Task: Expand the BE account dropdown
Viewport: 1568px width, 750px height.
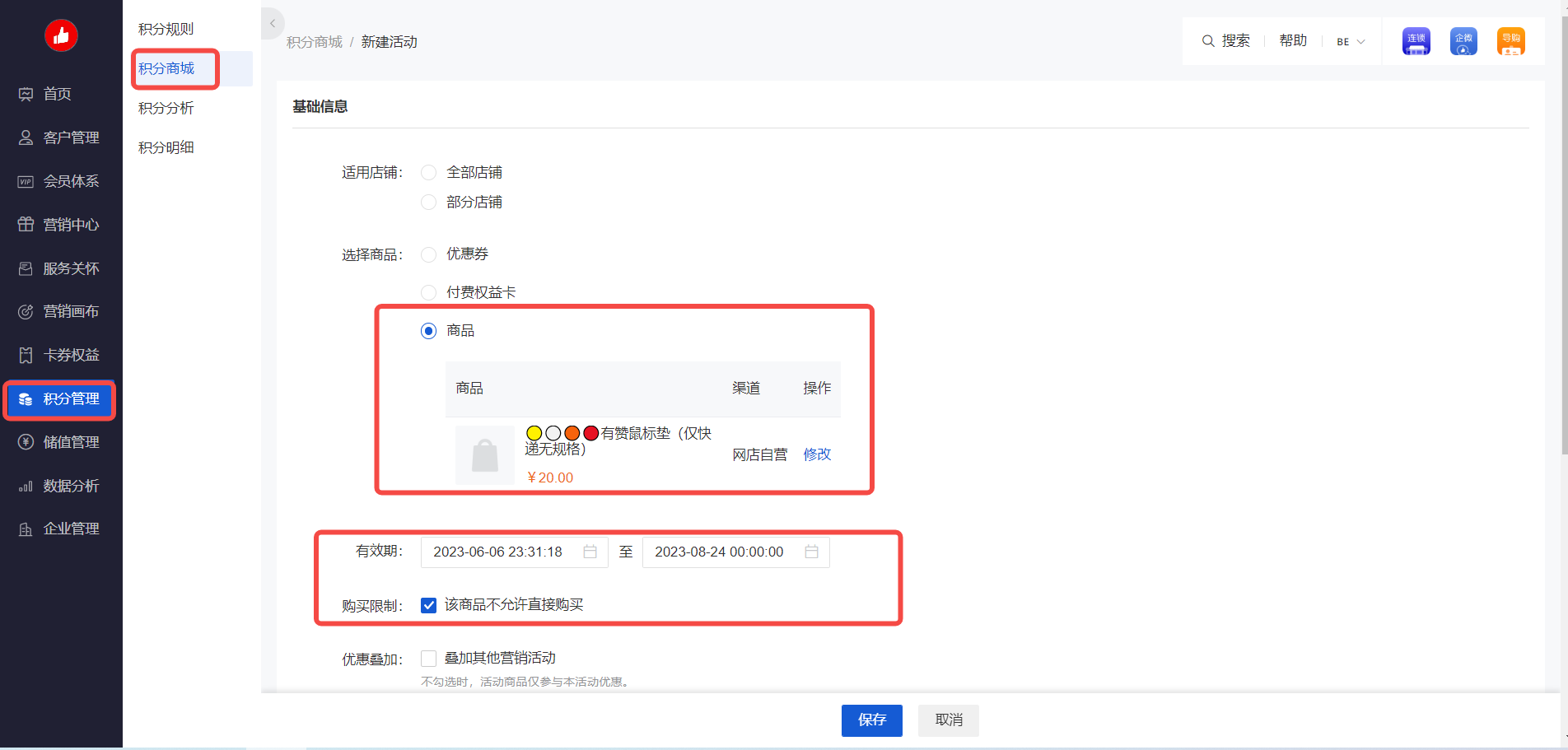Action: point(1351,42)
